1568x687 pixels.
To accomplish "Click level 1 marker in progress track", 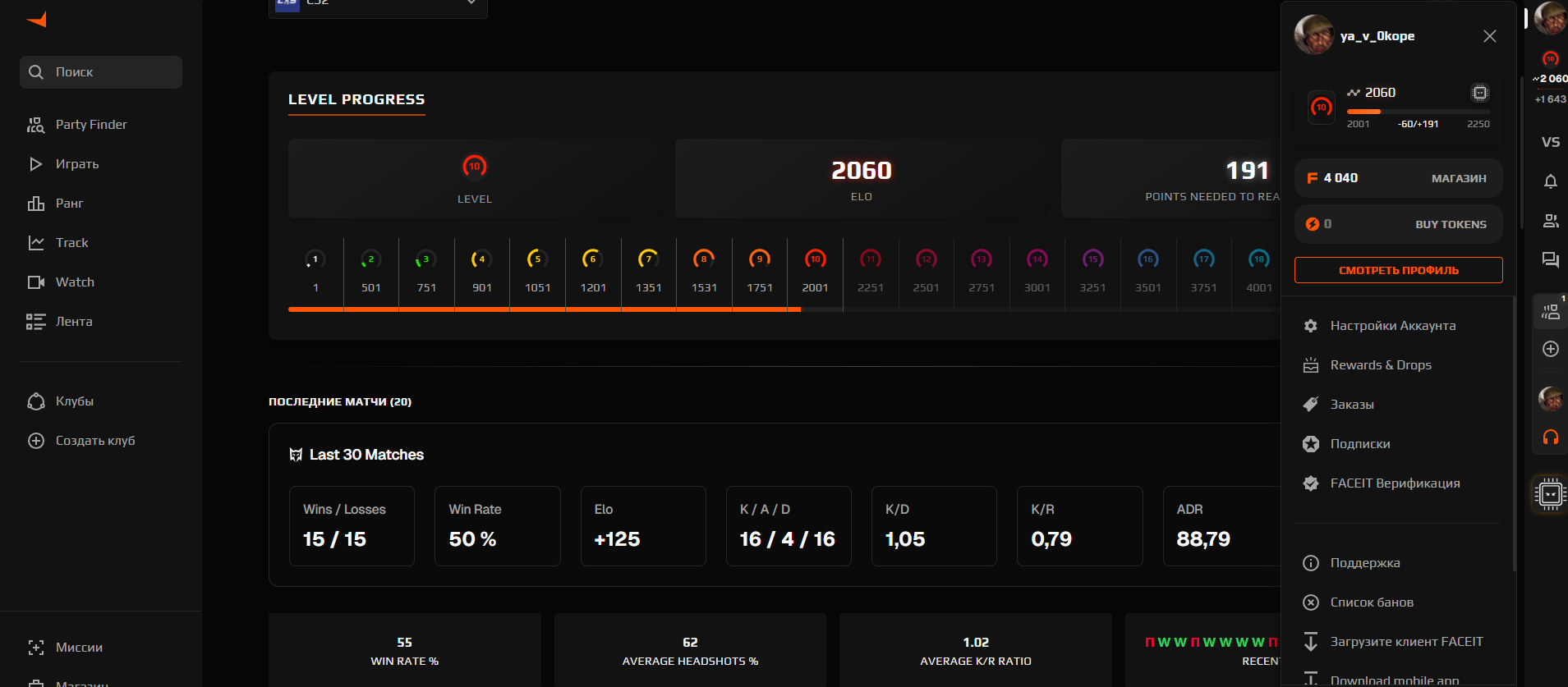I will pyautogui.click(x=315, y=259).
